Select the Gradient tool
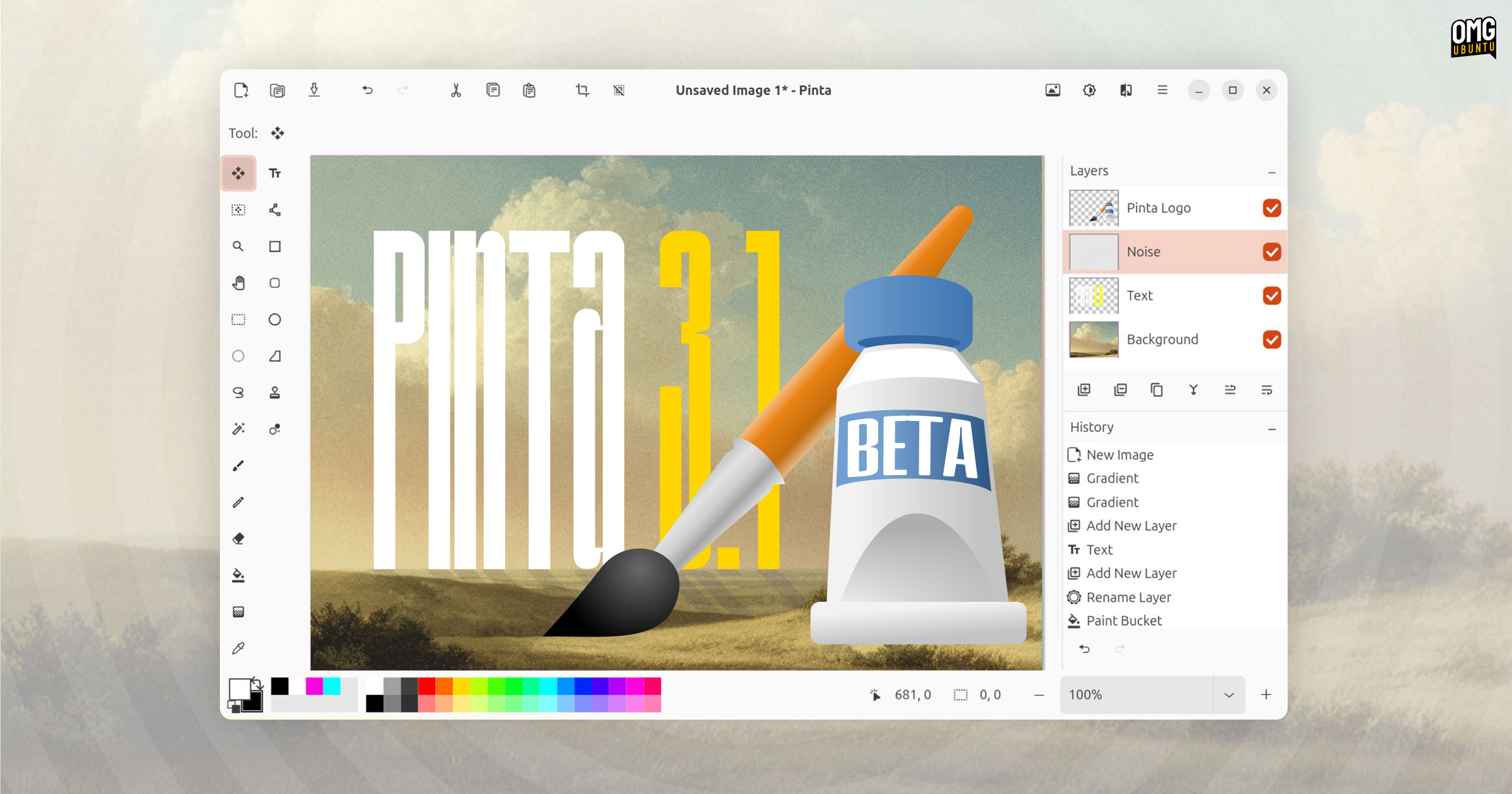Screen dimensions: 1512x794 [x=239, y=612]
